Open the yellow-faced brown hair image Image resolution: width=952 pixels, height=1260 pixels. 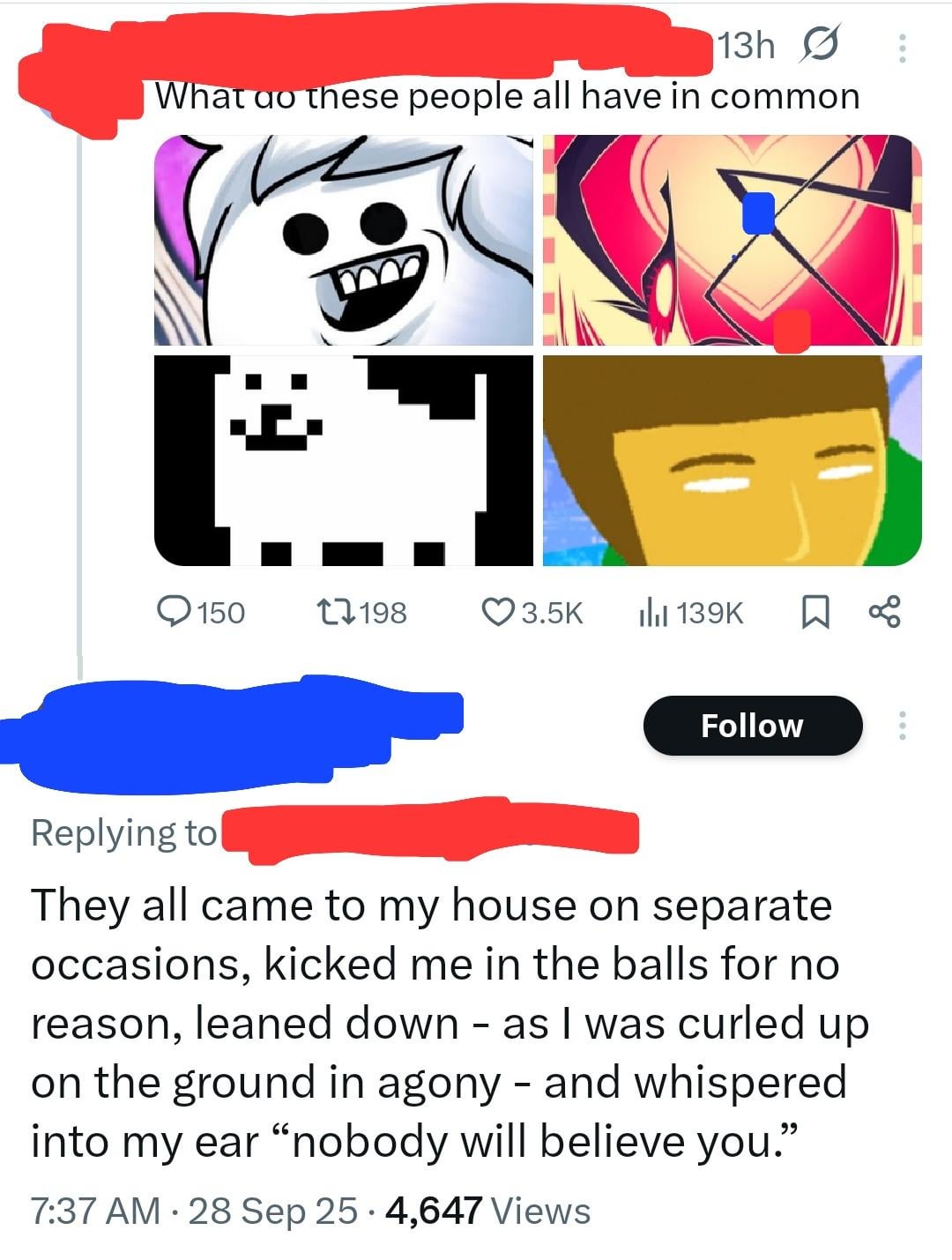click(733, 460)
